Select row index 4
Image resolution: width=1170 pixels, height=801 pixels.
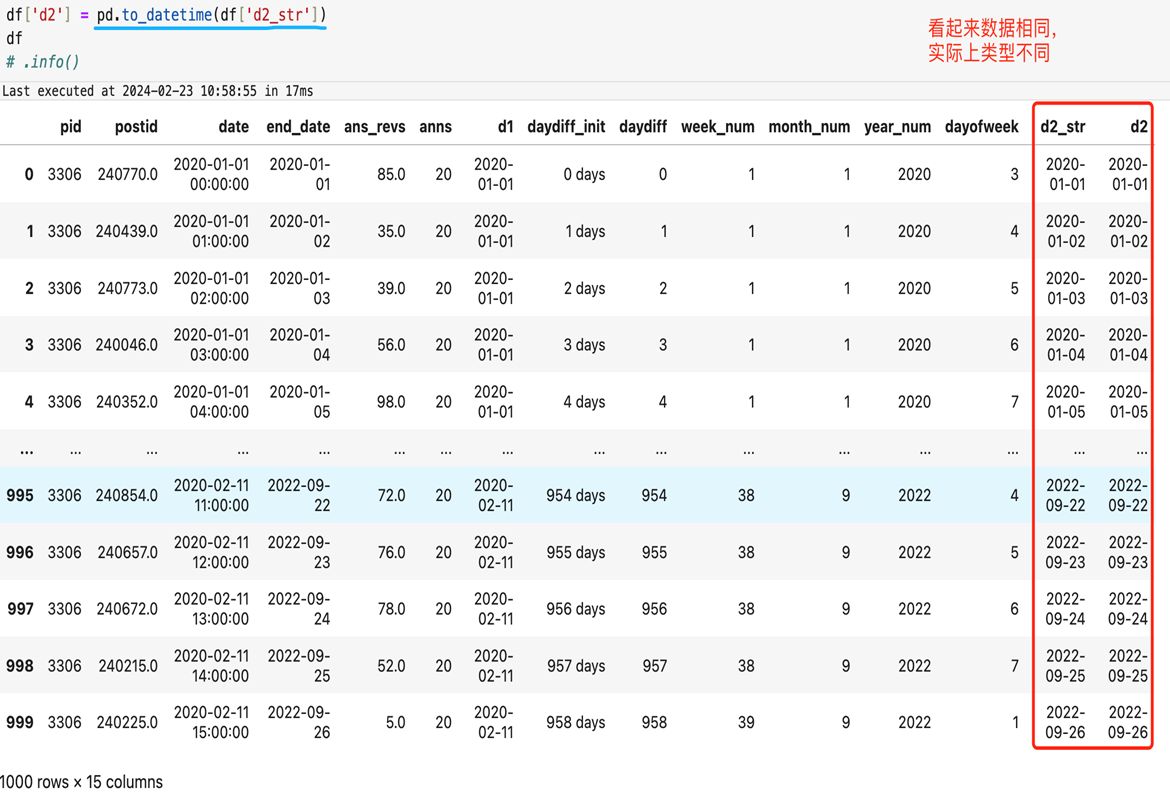tap(29, 402)
